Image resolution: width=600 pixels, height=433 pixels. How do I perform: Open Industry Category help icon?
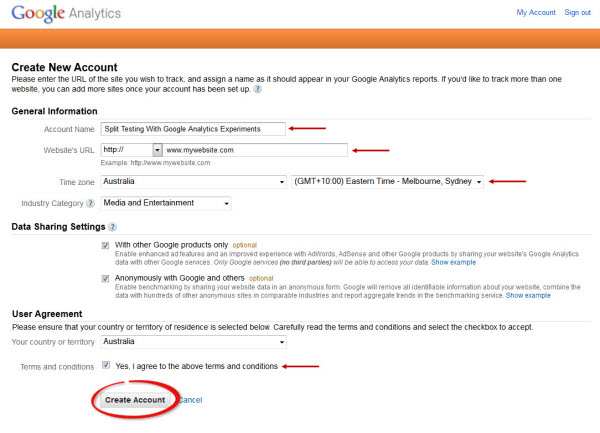click(90, 203)
